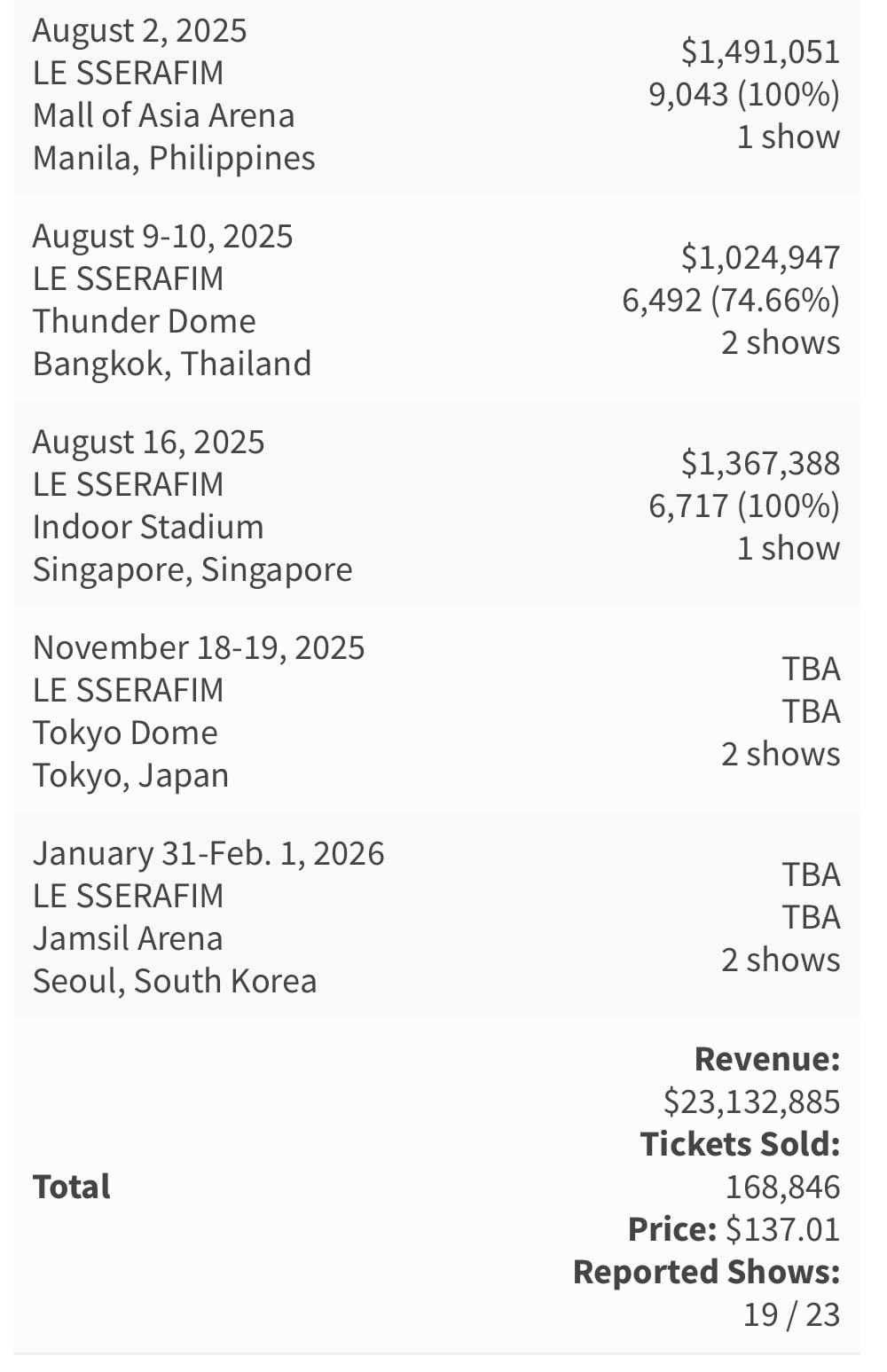Click the Tokyo Dome venue name
This screenshot has height=1372, width=887.
[125, 733]
